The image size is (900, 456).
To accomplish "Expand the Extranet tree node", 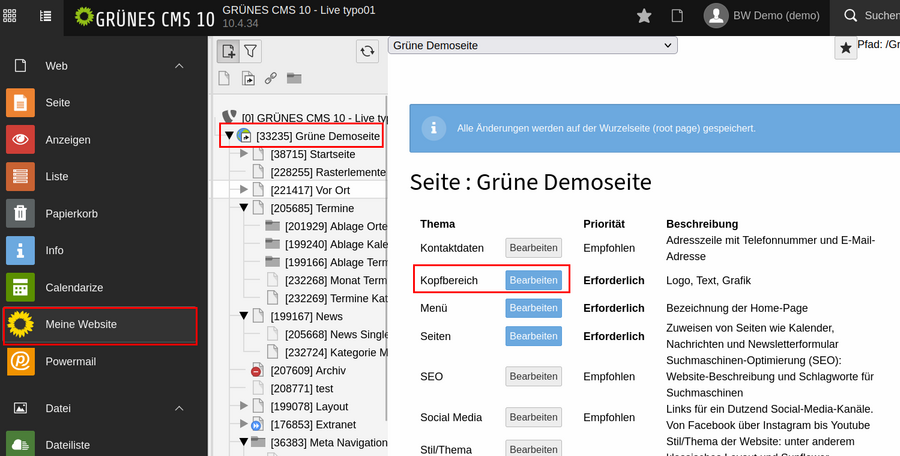I will click(x=244, y=424).
